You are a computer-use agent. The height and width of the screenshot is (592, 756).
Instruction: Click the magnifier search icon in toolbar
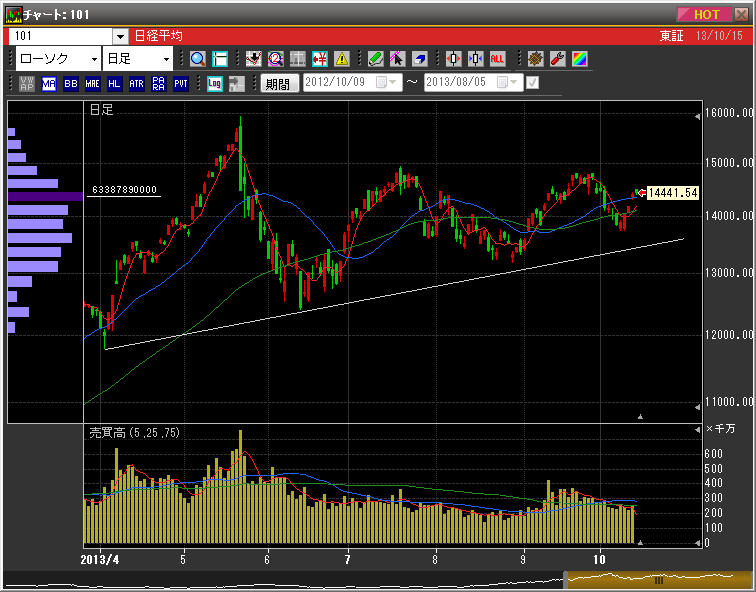click(197, 59)
